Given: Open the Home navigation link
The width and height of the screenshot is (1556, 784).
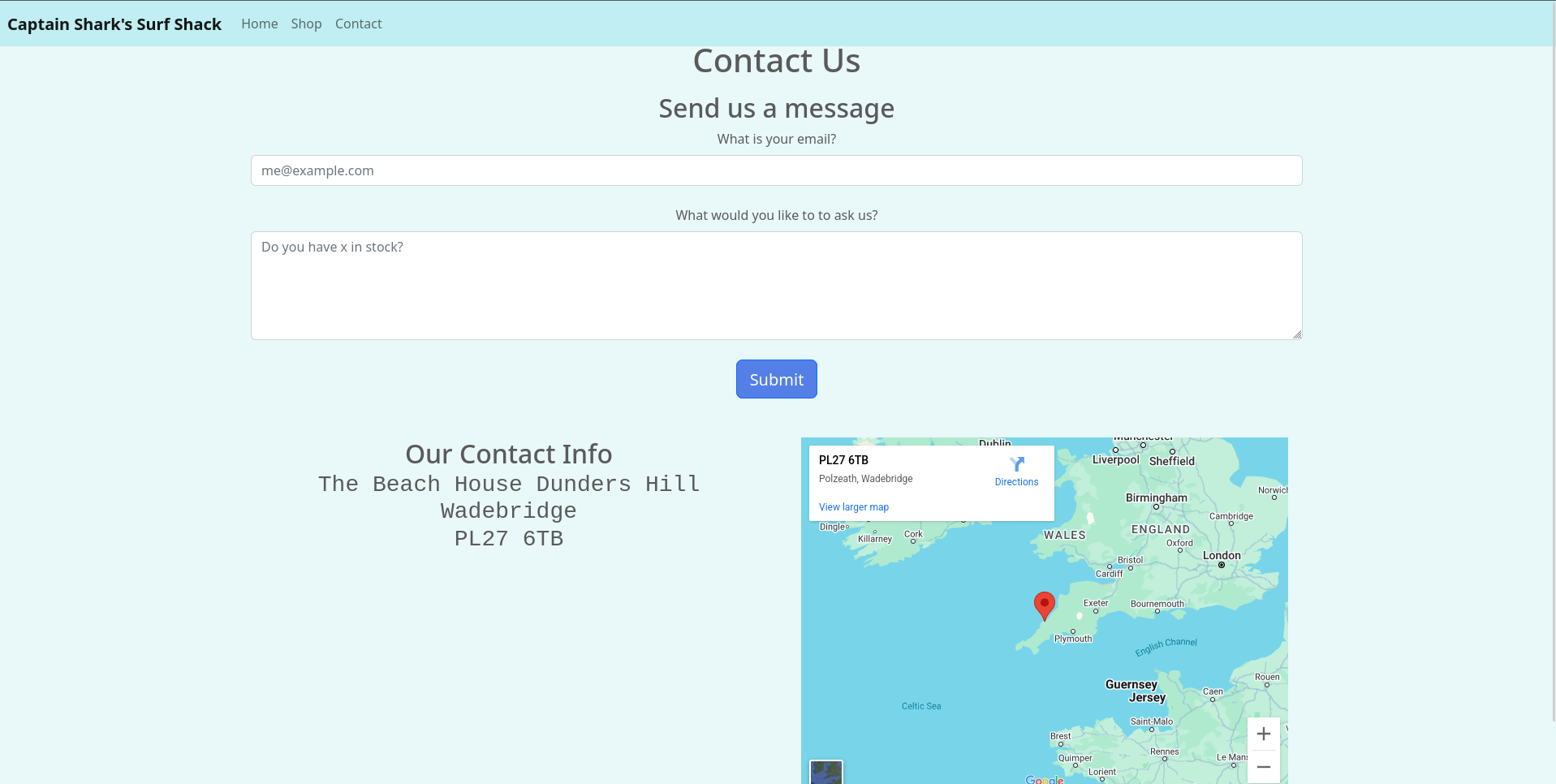Looking at the screenshot, I should coord(259,24).
